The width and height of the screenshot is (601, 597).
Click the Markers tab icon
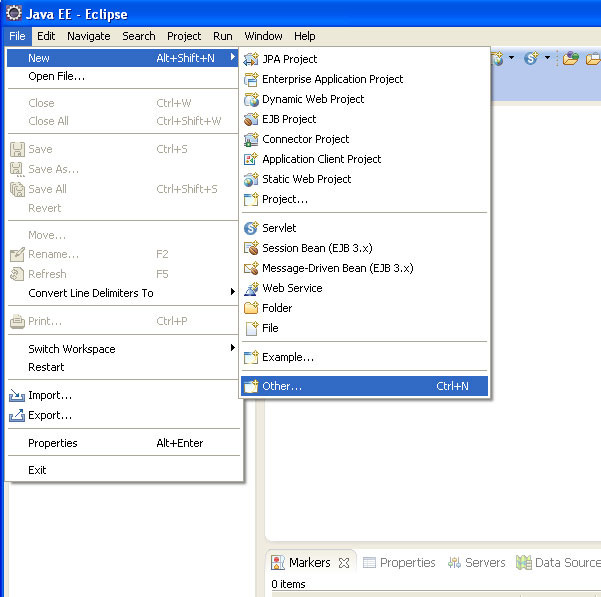[x=278, y=563]
